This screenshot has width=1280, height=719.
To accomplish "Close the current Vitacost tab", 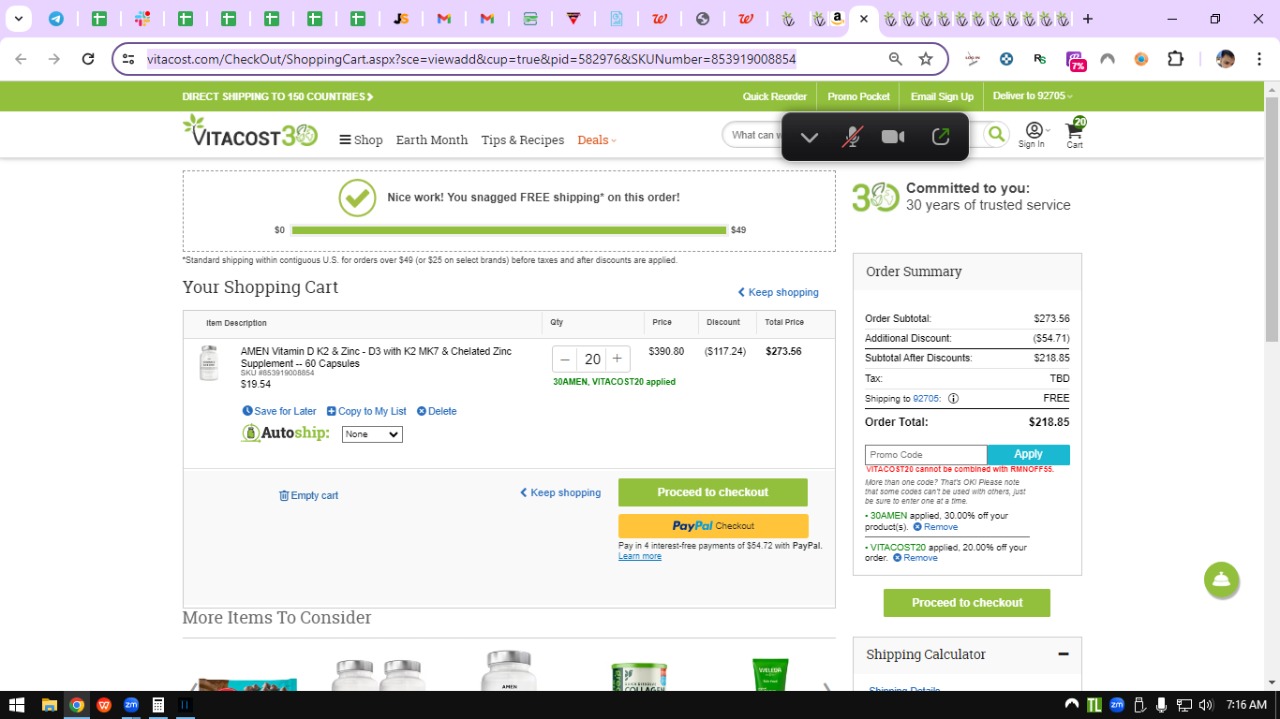I will (864, 19).
